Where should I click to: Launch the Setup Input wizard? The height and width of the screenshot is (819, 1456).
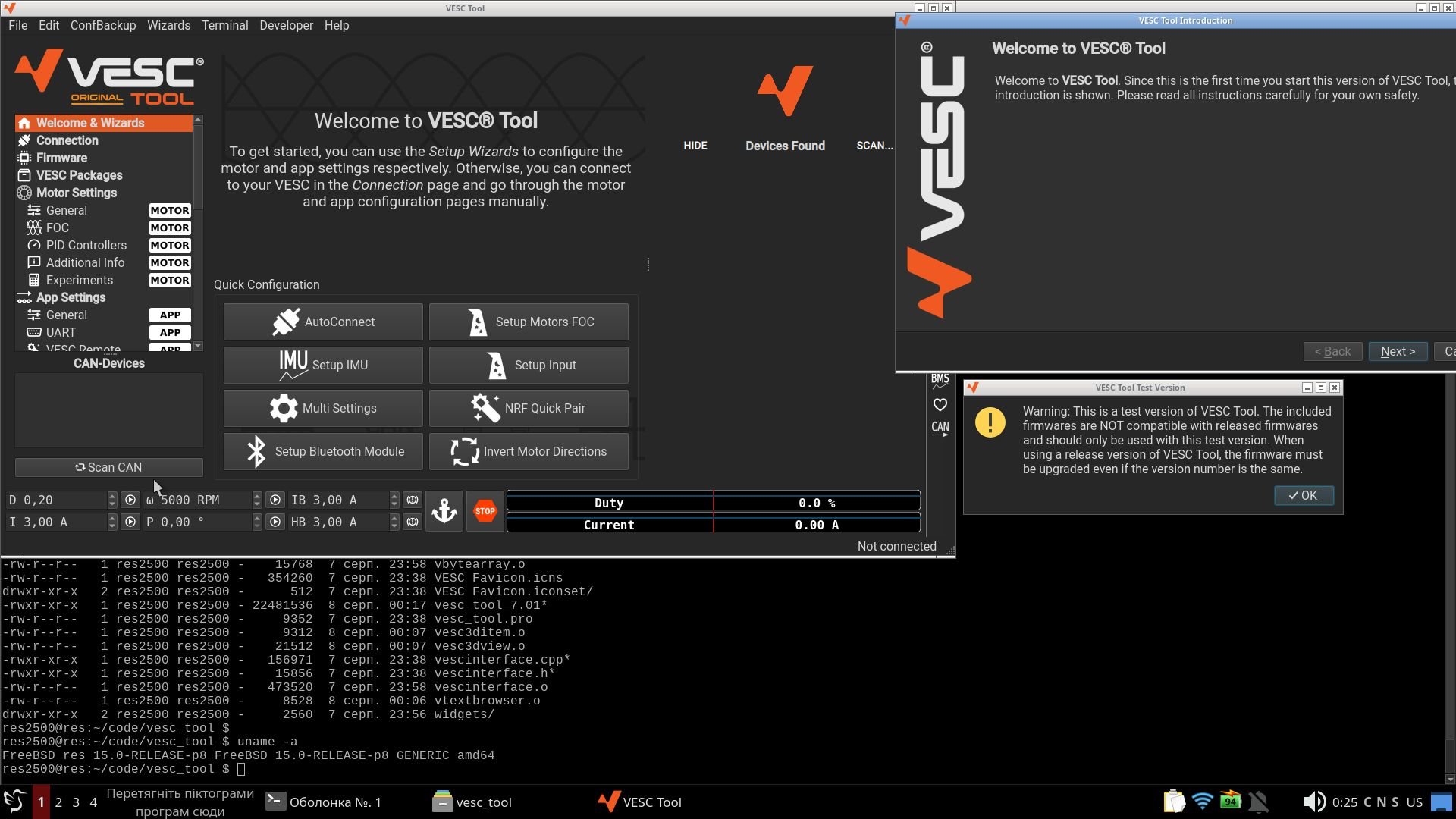(x=529, y=366)
